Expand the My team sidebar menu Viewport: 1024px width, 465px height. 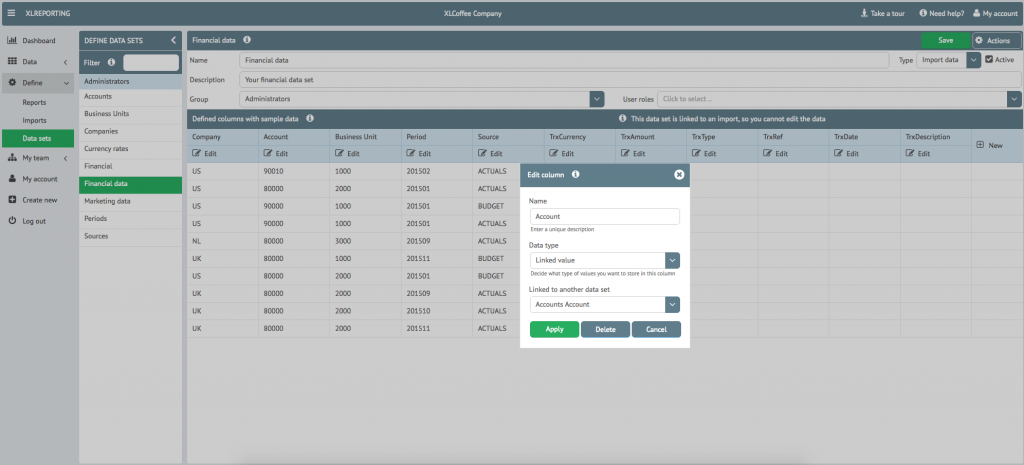tap(38, 158)
